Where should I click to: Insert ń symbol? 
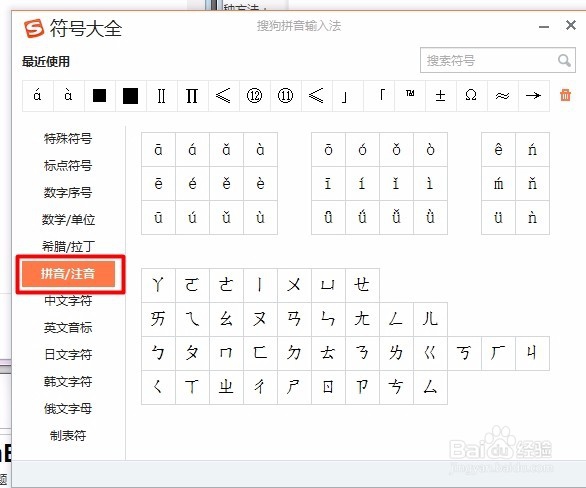tap(533, 149)
